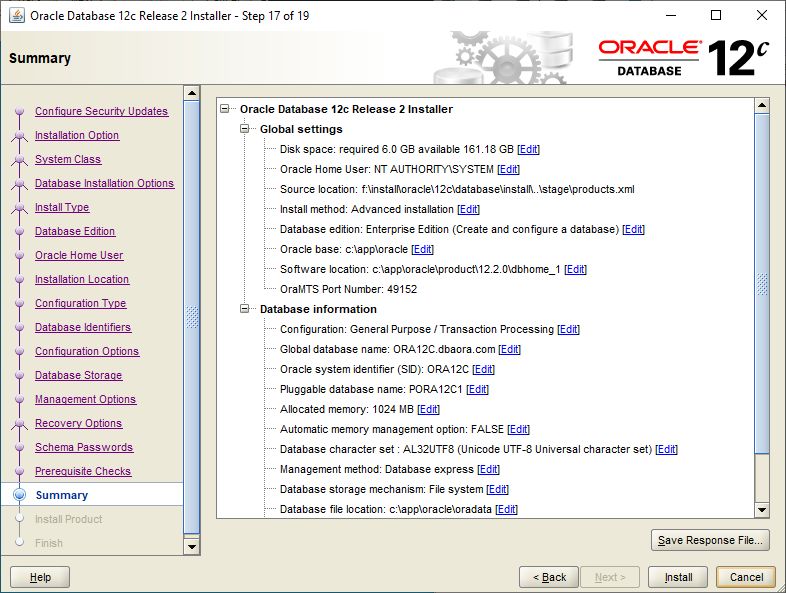786x593 pixels.
Task: Maximize the installer window
Action: pos(716,16)
